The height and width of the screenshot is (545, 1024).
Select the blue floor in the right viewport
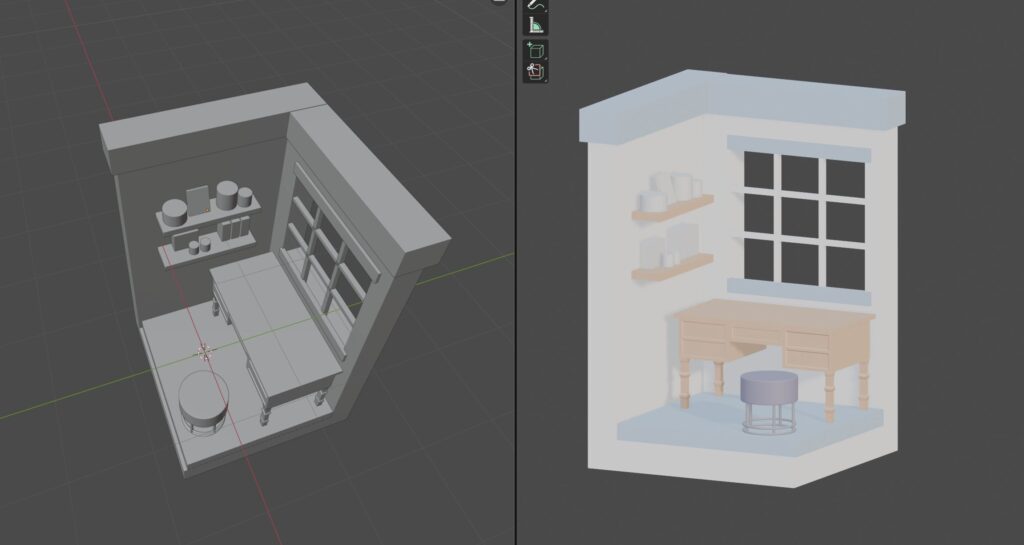coord(700,428)
